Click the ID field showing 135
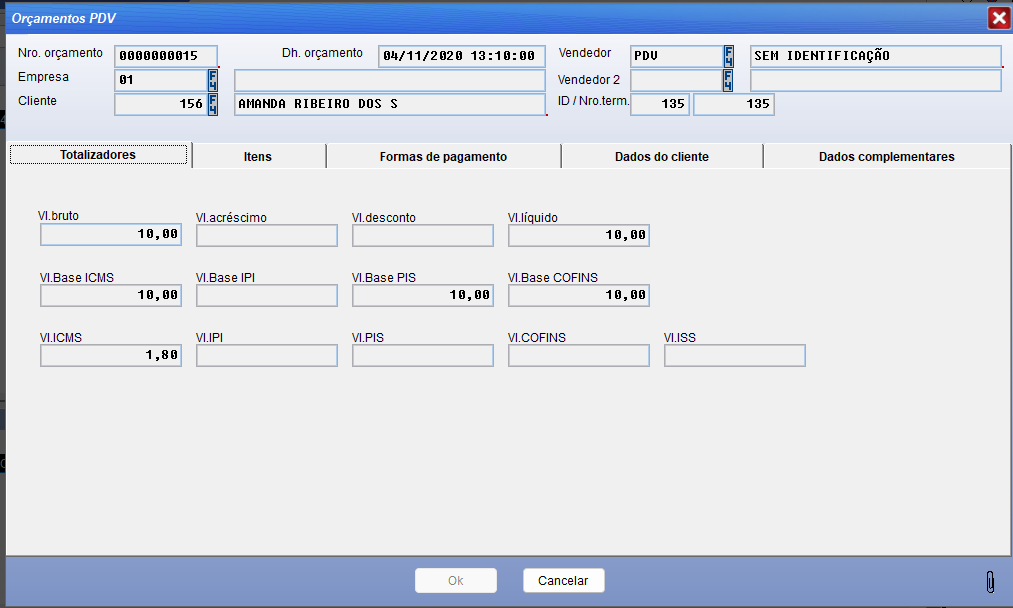Screen dimensions: 1013x608 coord(660,104)
